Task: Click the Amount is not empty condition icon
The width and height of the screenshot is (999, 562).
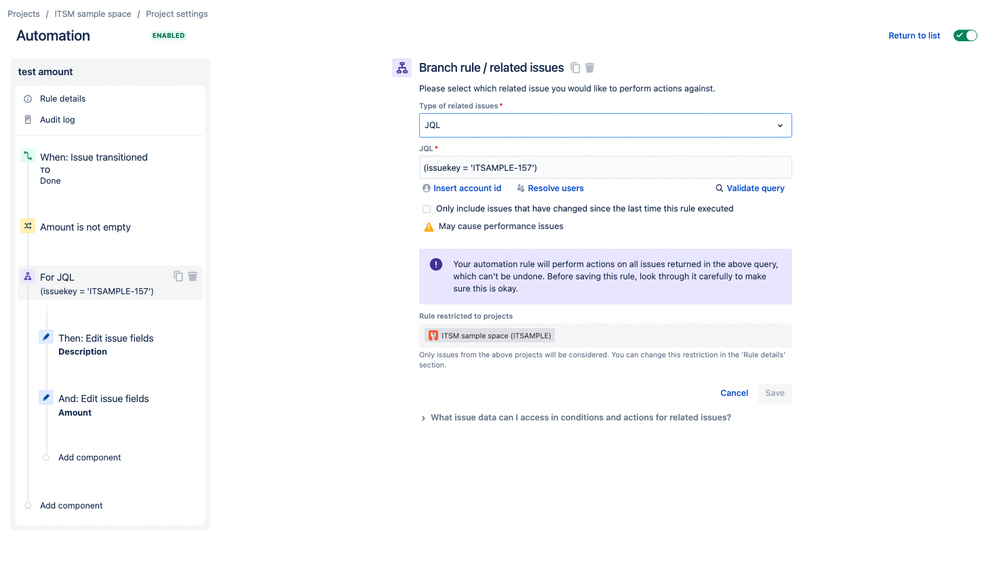Action: (x=27, y=226)
